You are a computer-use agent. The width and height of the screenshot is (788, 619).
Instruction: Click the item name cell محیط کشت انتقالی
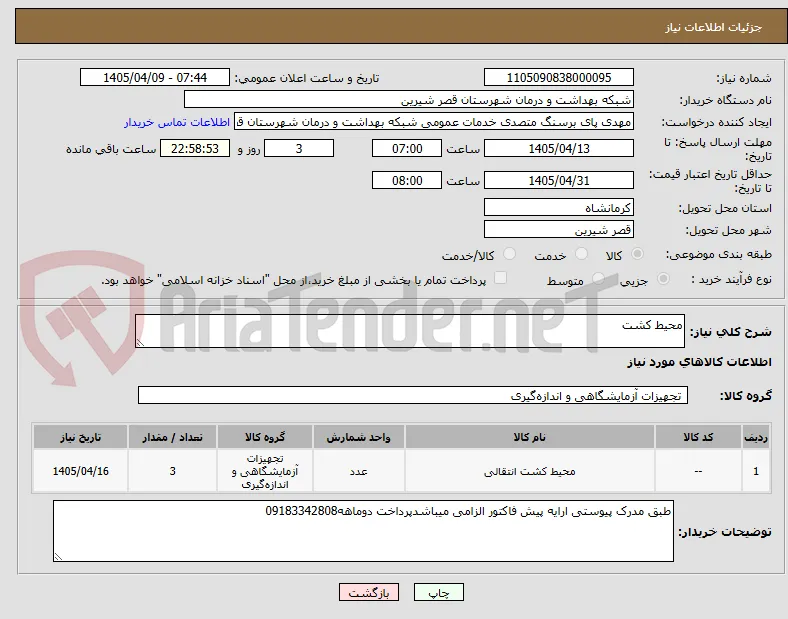click(x=530, y=471)
